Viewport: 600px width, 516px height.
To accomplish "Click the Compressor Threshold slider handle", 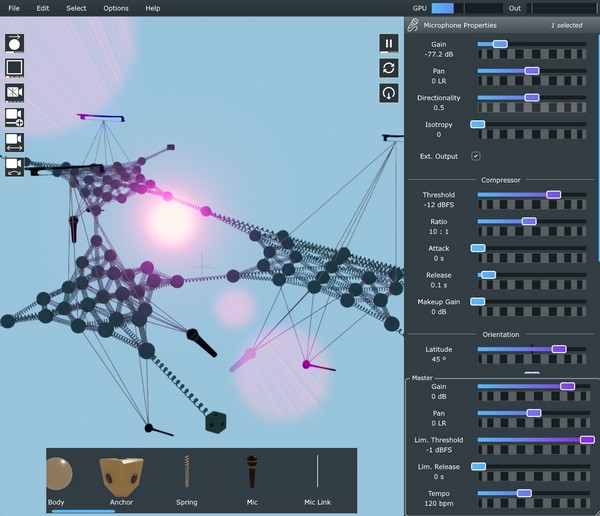I will (x=553, y=194).
